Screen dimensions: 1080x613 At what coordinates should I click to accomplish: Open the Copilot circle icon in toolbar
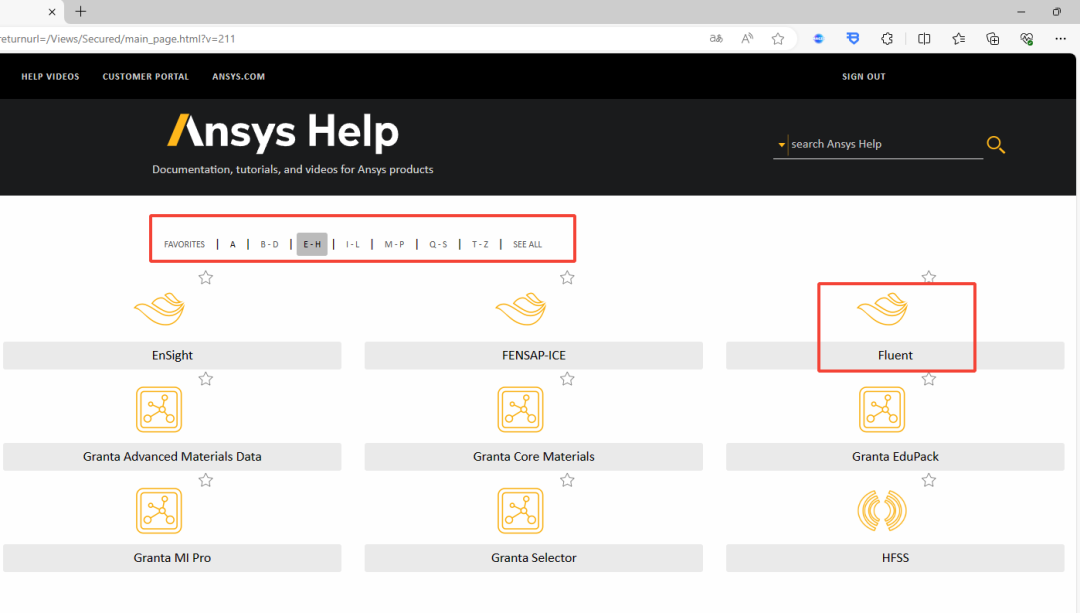click(x=818, y=39)
